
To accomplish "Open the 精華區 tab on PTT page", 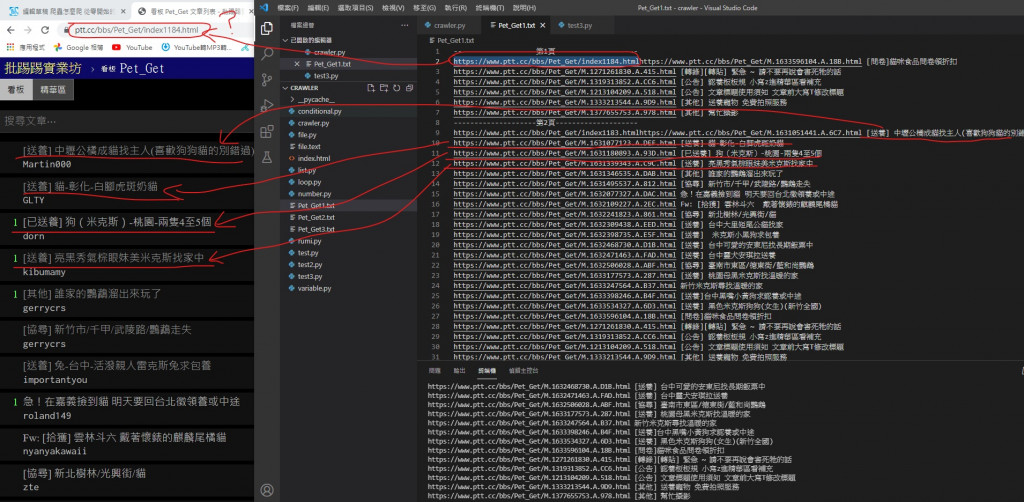I will [x=54, y=90].
